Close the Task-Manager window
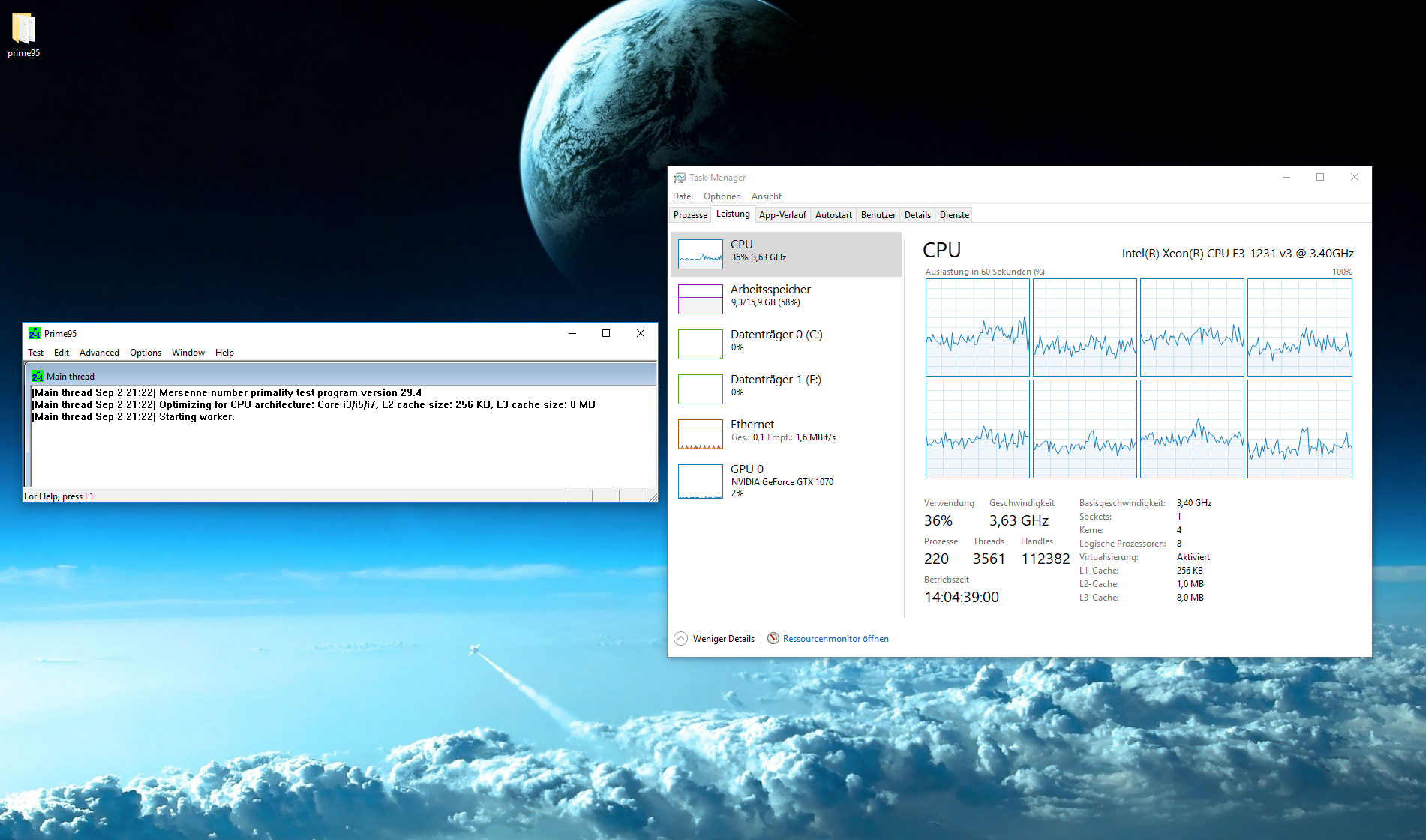 coord(1355,178)
